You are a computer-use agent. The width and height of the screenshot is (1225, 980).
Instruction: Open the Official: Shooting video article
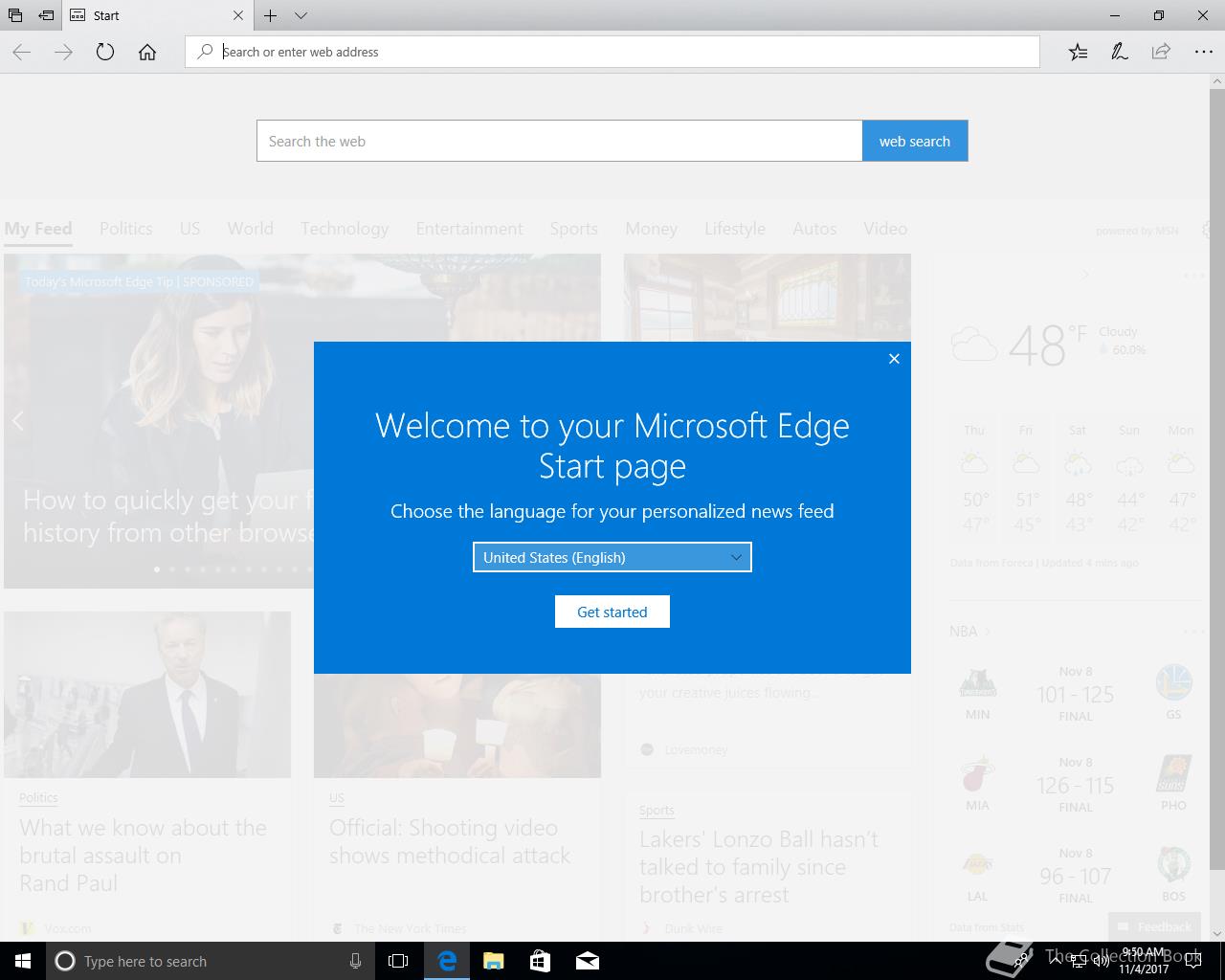pos(450,841)
